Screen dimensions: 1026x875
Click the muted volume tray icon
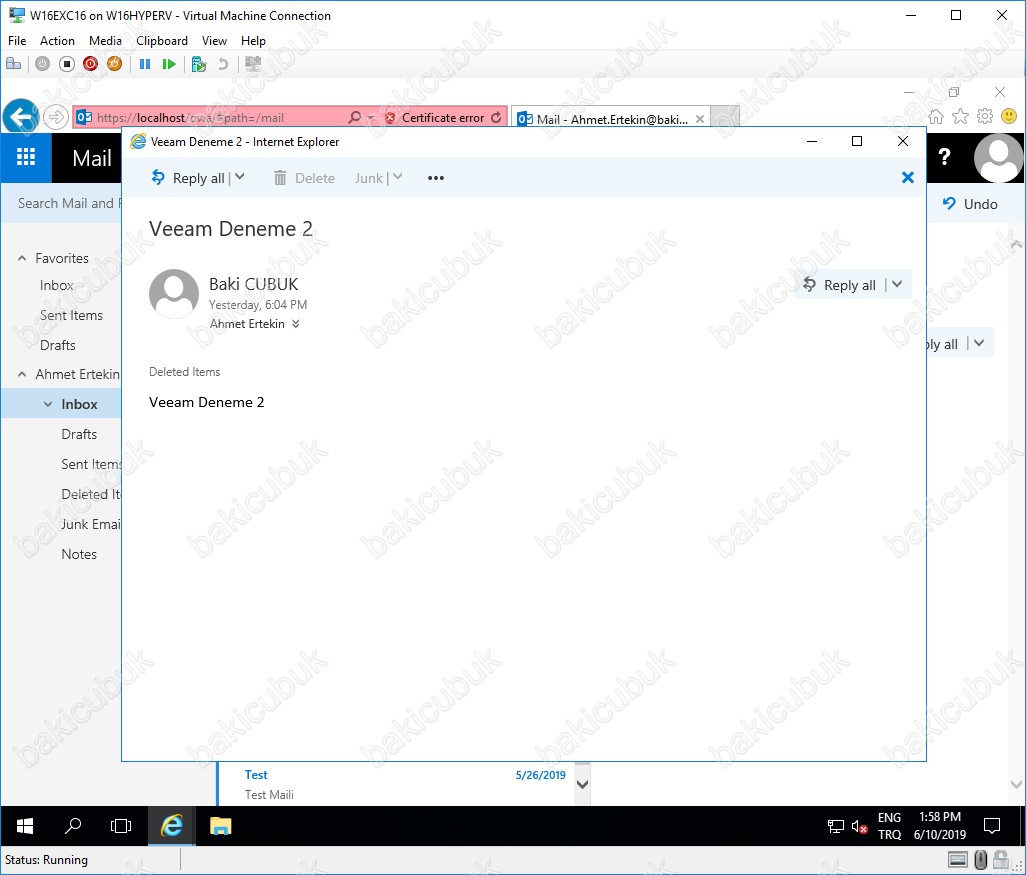point(859,827)
